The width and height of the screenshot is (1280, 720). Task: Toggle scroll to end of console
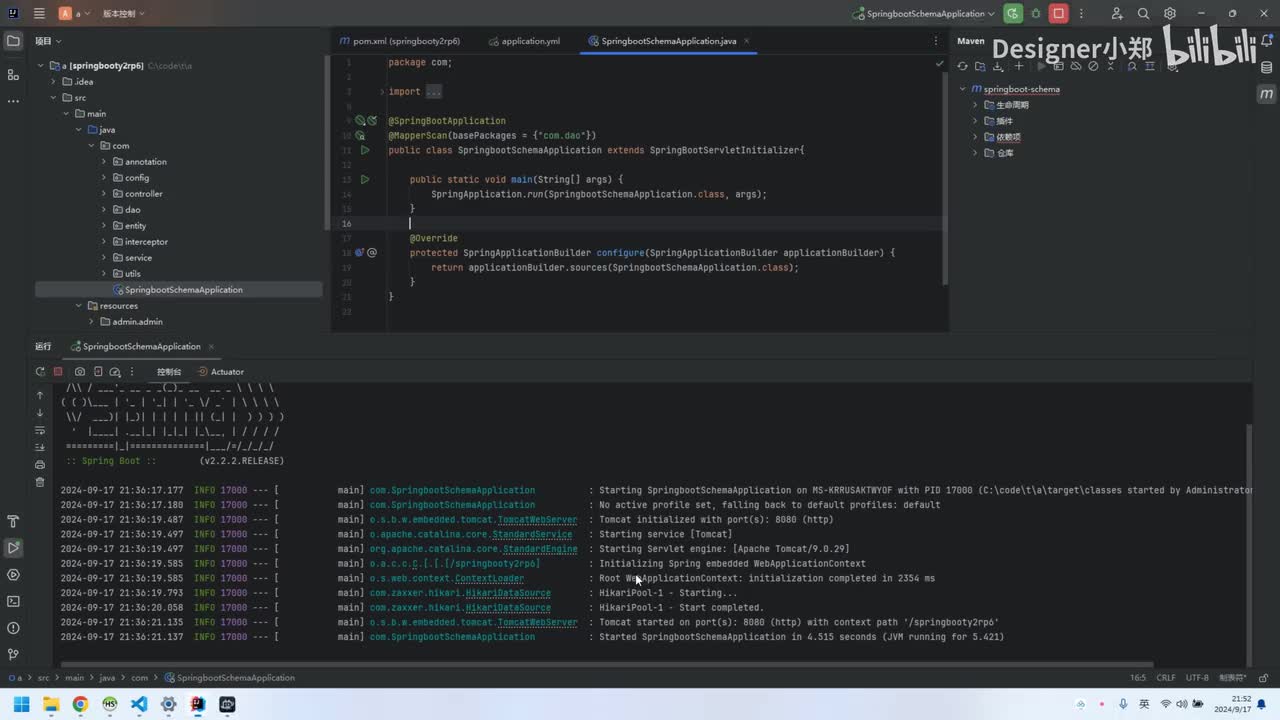[x=40, y=447]
